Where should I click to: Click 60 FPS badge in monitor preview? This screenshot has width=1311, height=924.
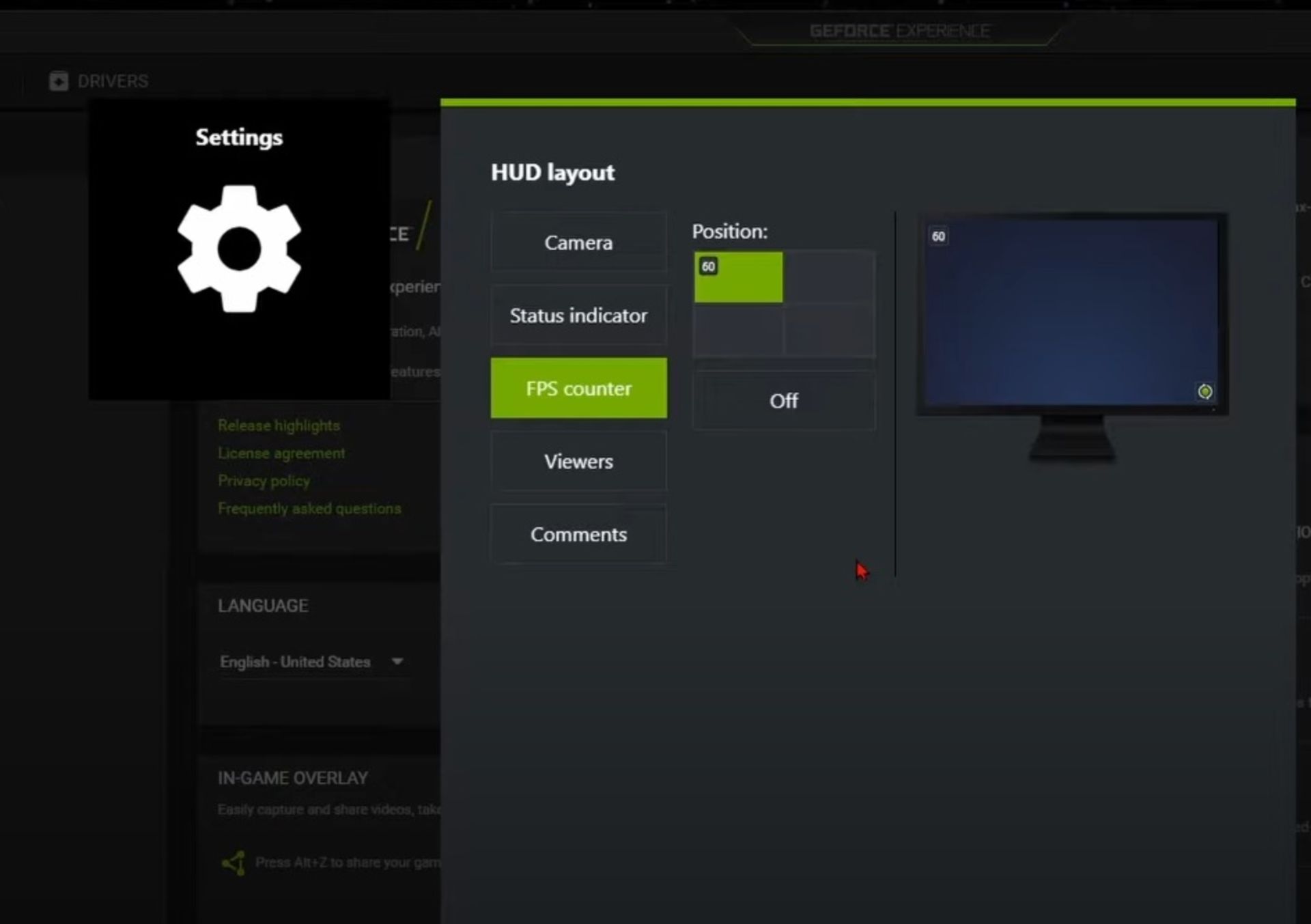pyautogui.click(x=938, y=236)
